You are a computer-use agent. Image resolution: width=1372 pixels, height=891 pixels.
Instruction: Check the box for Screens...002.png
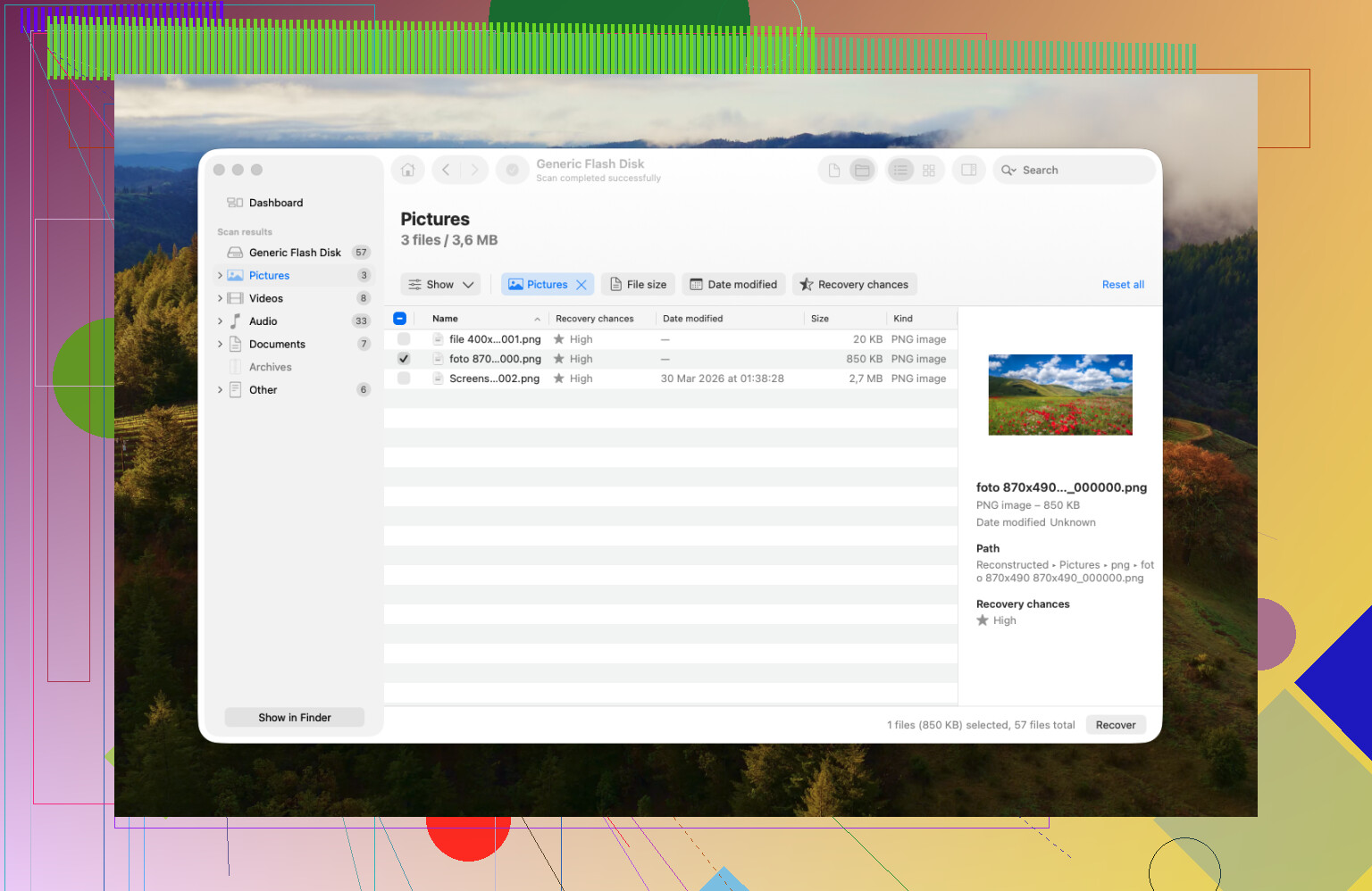coord(404,379)
